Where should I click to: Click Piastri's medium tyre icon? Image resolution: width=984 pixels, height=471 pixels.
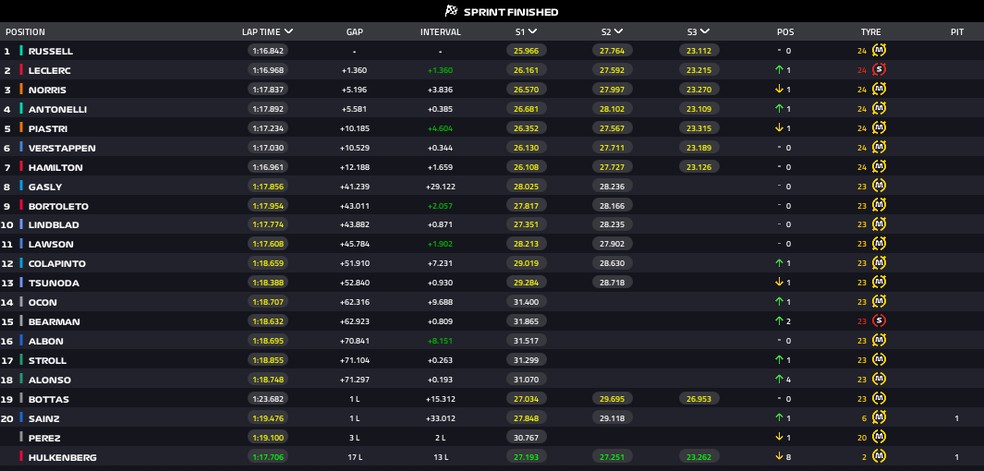pos(879,129)
